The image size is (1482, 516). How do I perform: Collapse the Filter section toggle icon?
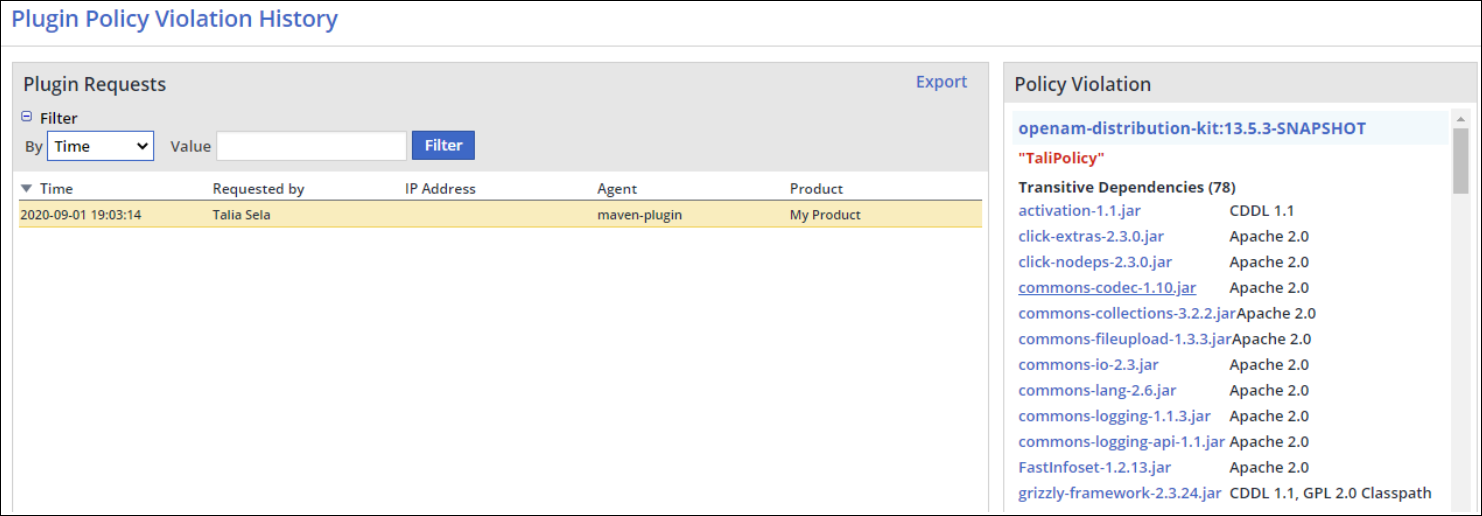pos(27,117)
